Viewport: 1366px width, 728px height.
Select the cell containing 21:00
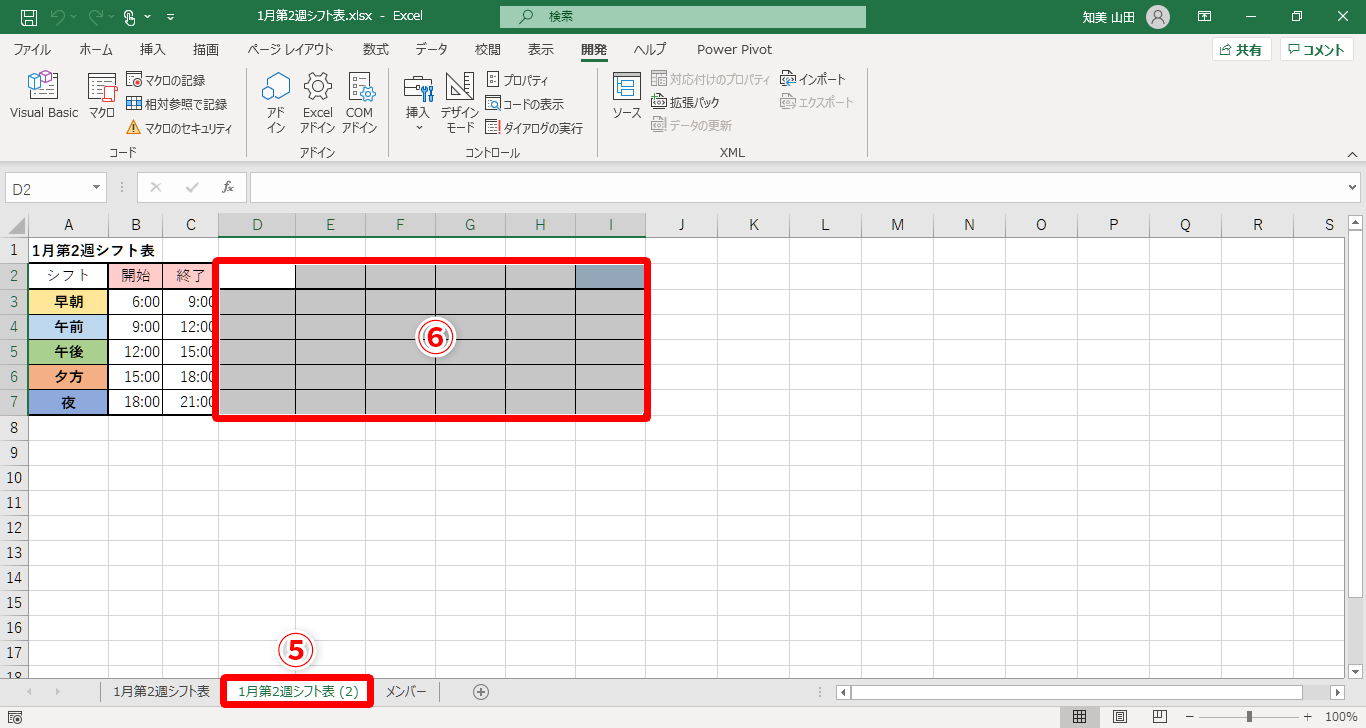[190, 402]
